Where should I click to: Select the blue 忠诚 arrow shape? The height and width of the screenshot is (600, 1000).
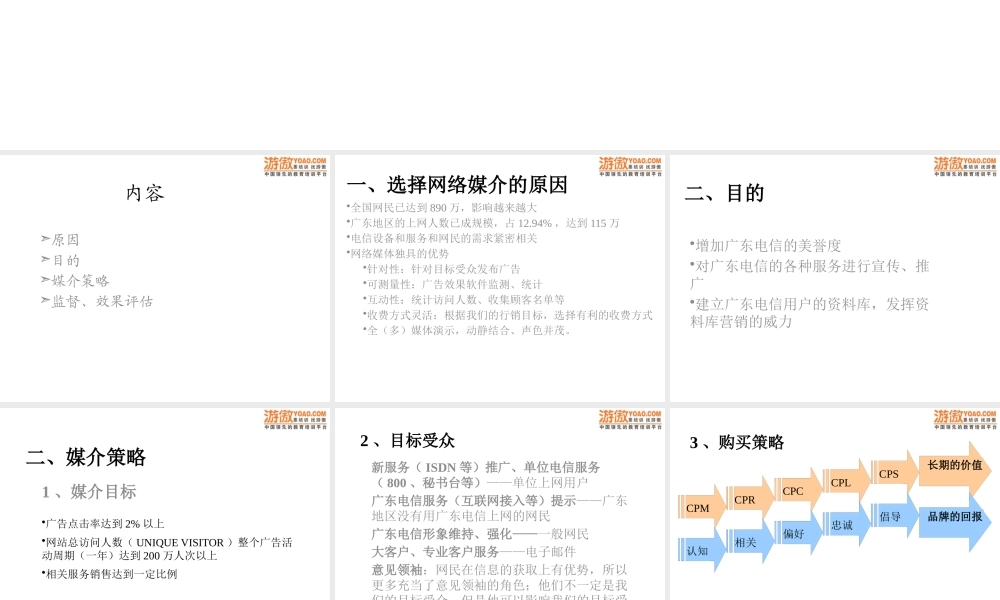[846, 524]
